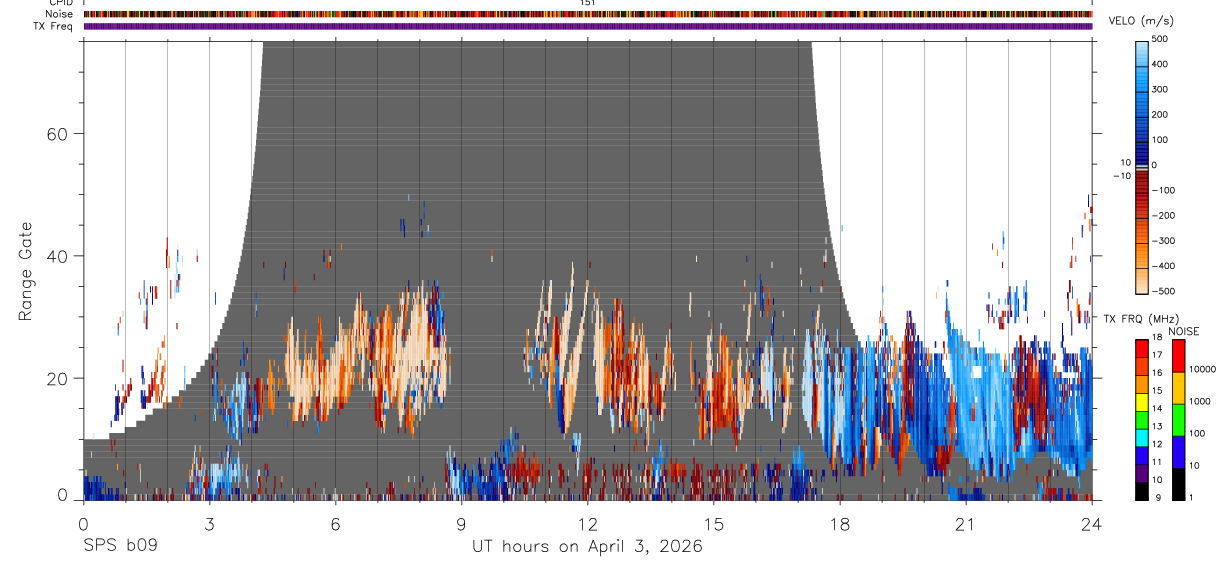Click the '500' tick on velocity scale
1228x567 pixels.
[1161, 39]
